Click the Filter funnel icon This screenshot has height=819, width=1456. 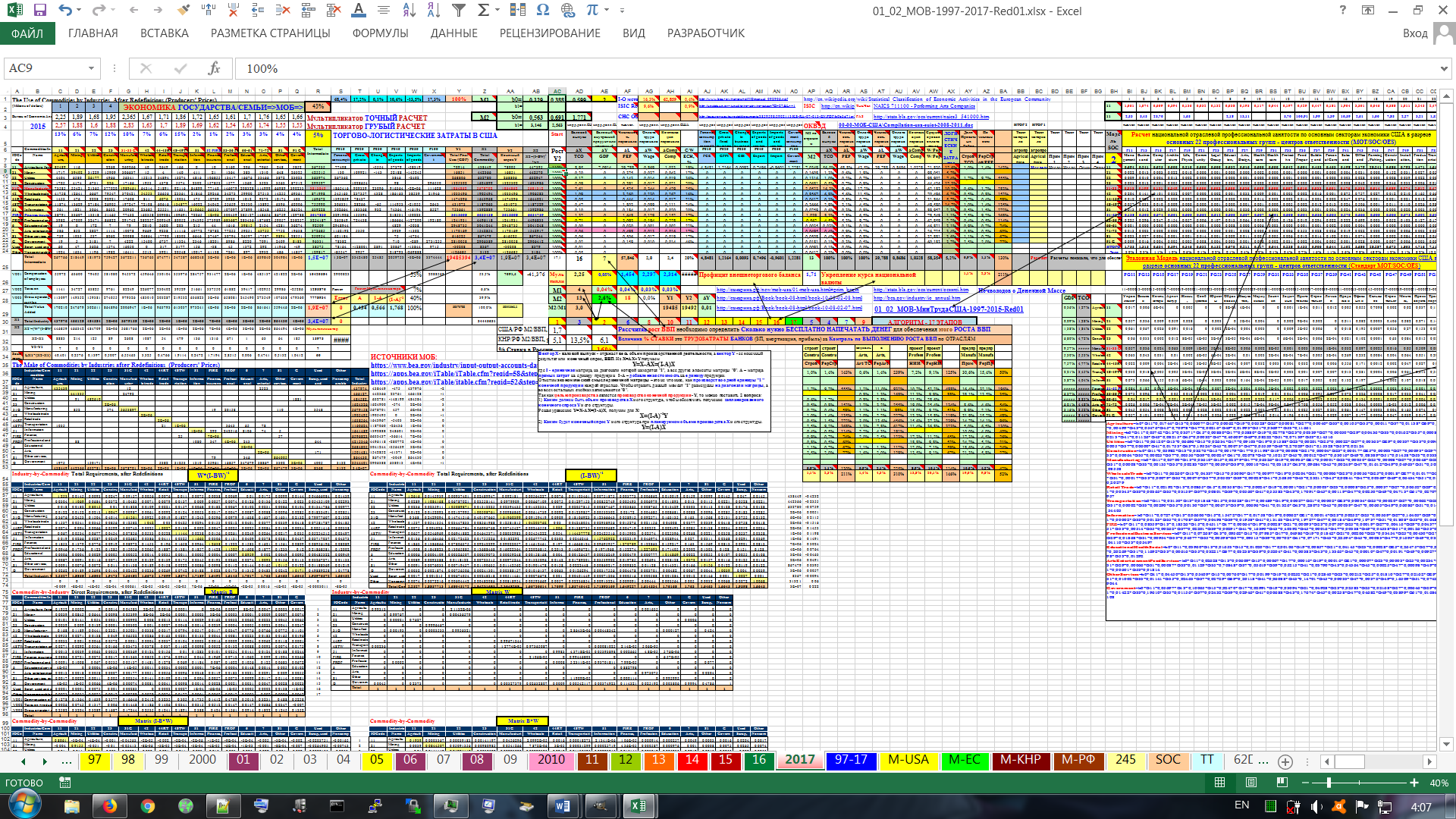[x=459, y=11]
